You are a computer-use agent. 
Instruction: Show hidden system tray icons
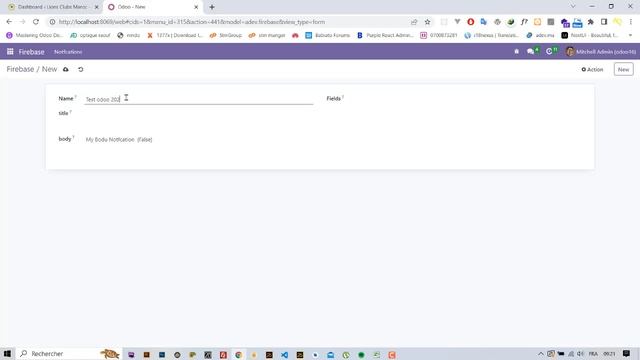(541, 354)
